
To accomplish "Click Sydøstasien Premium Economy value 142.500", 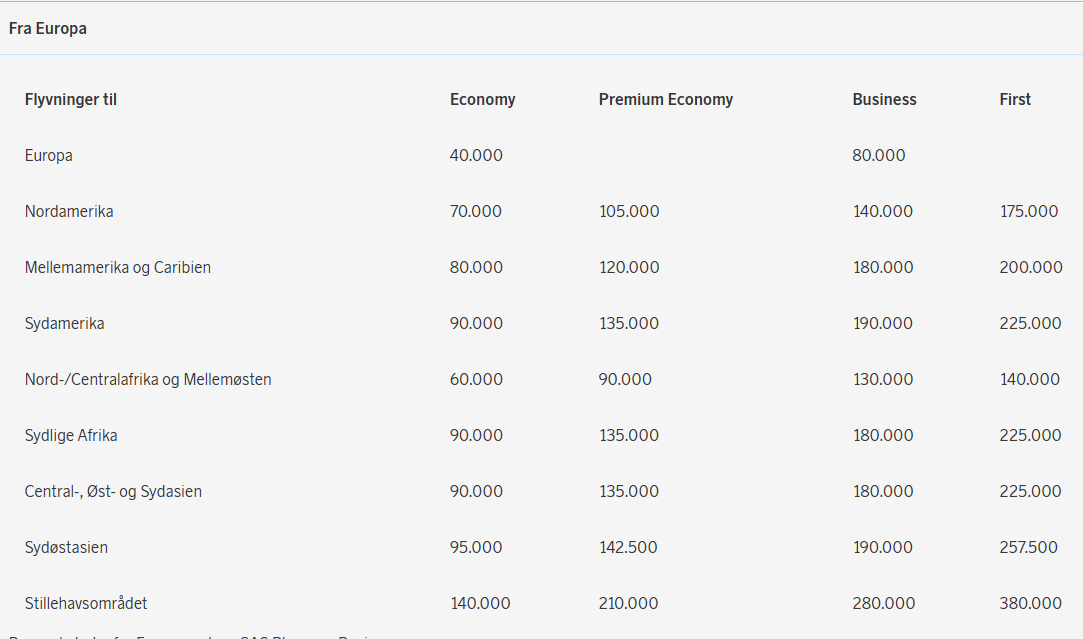I will pos(628,547).
